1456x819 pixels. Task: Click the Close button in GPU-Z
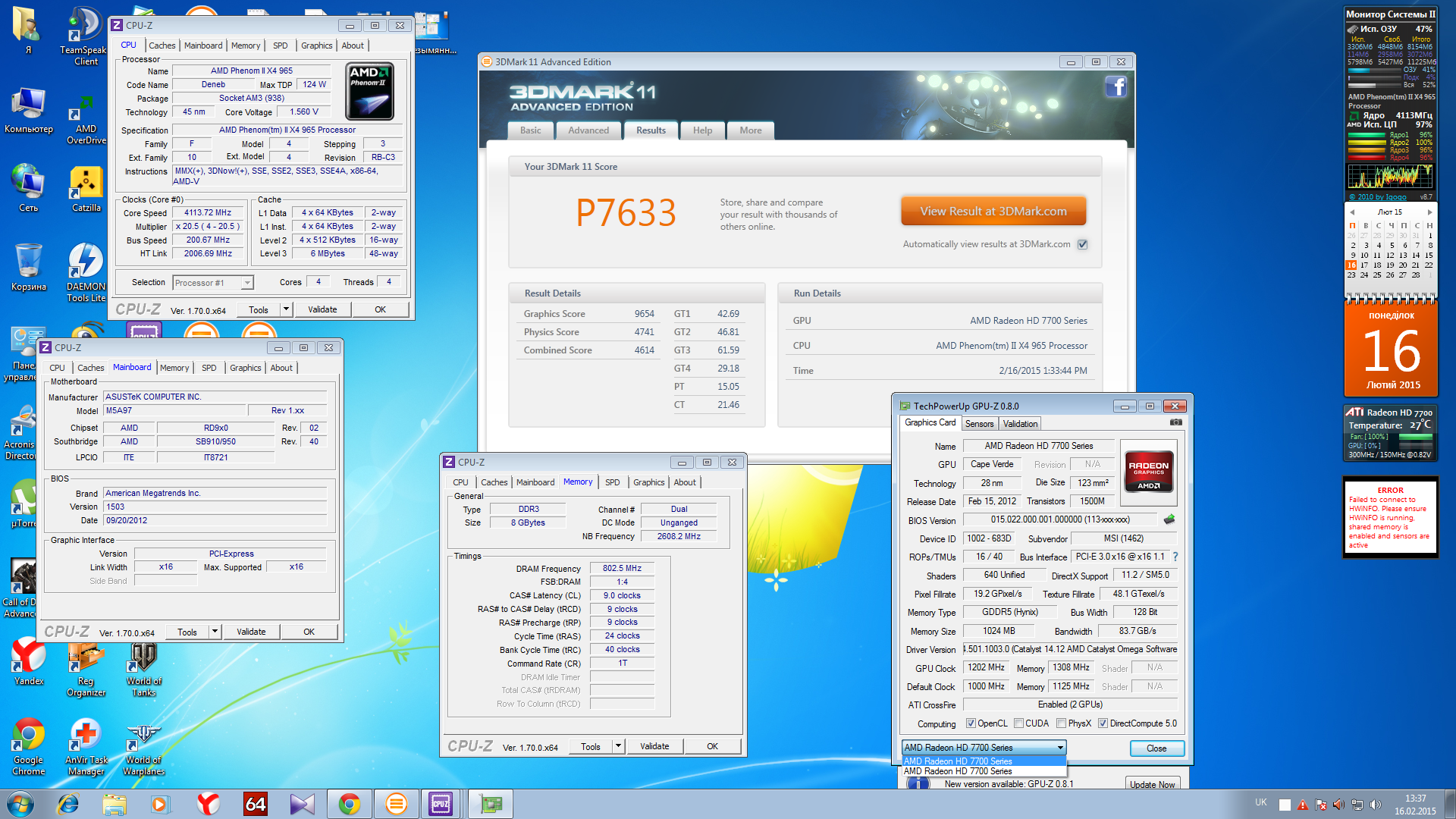coord(1156,748)
